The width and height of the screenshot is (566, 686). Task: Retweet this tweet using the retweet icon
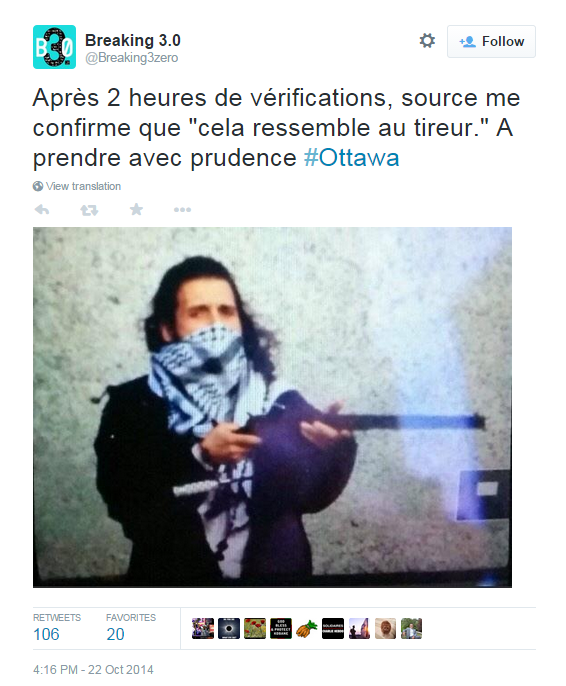click(x=89, y=210)
